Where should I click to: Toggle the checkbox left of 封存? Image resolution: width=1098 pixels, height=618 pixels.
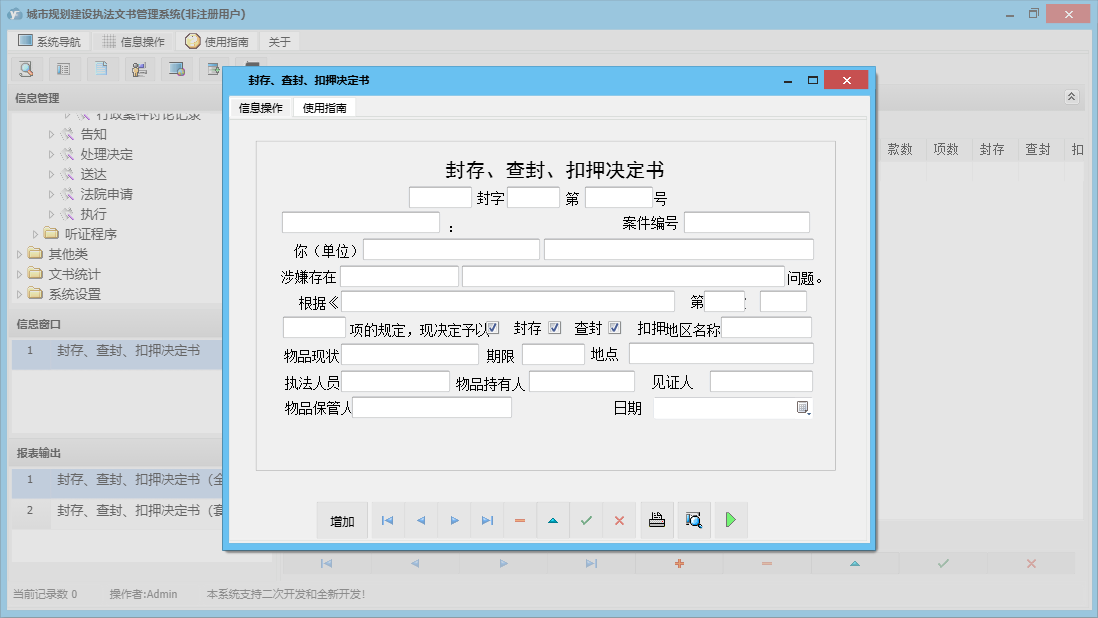tap(493, 328)
